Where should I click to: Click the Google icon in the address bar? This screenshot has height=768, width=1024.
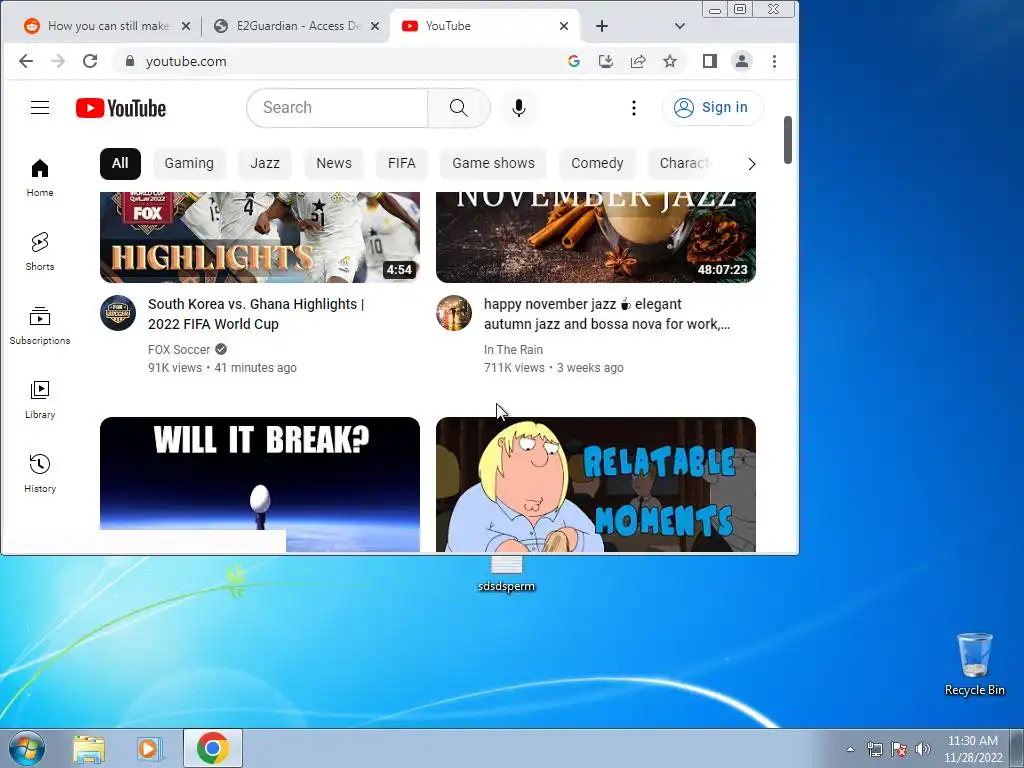pyautogui.click(x=573, y=61)
